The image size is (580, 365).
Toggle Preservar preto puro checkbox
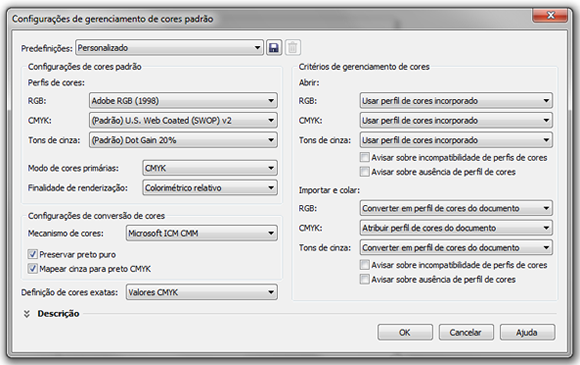coord(33,254)
